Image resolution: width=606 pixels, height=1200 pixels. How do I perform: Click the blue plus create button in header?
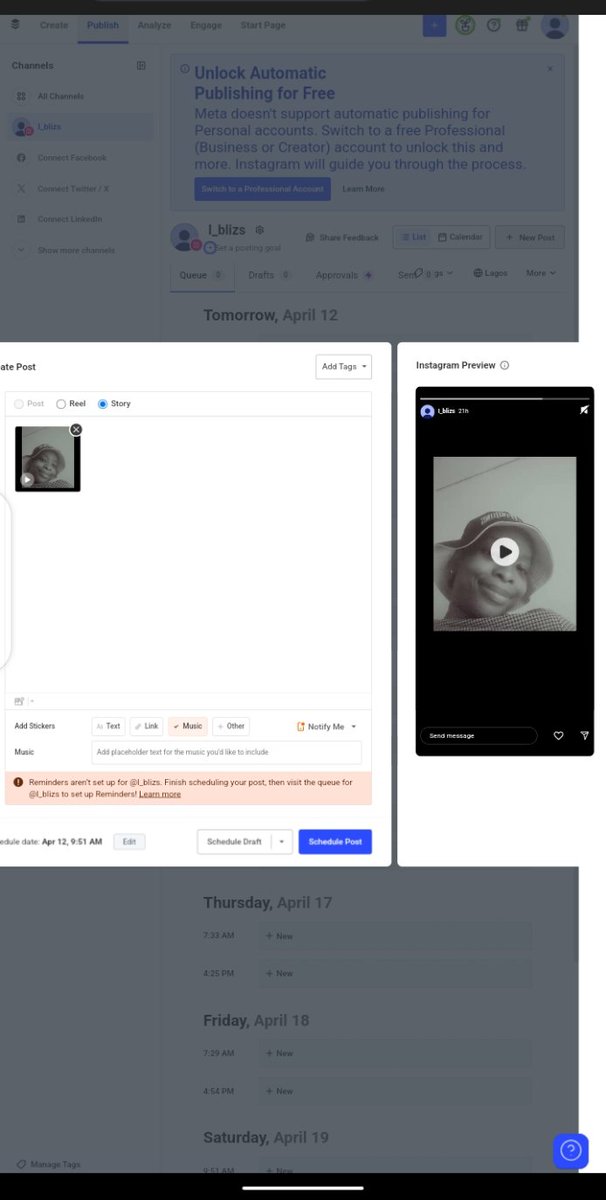tap(434, 25)
